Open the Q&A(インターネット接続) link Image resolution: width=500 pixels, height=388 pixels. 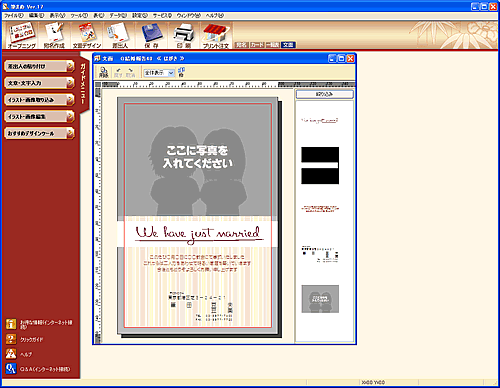click(x=45, y=369)
